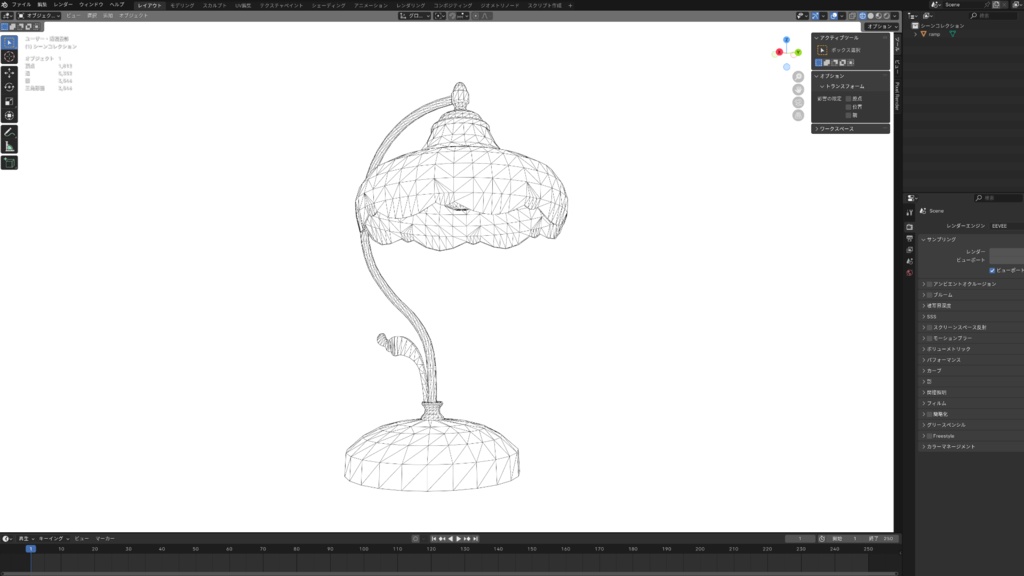Switch to the シェーディング workspace tab

[x=327, y=5]
